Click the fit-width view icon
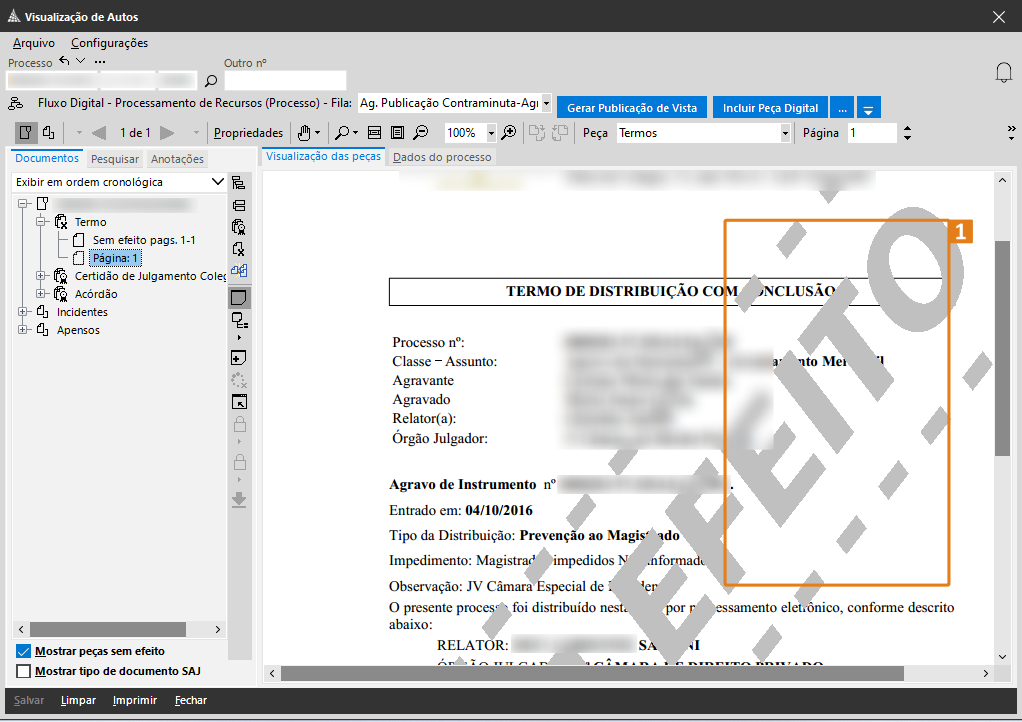The width and height of the screenshot is (1022, 722). (374, 133)
